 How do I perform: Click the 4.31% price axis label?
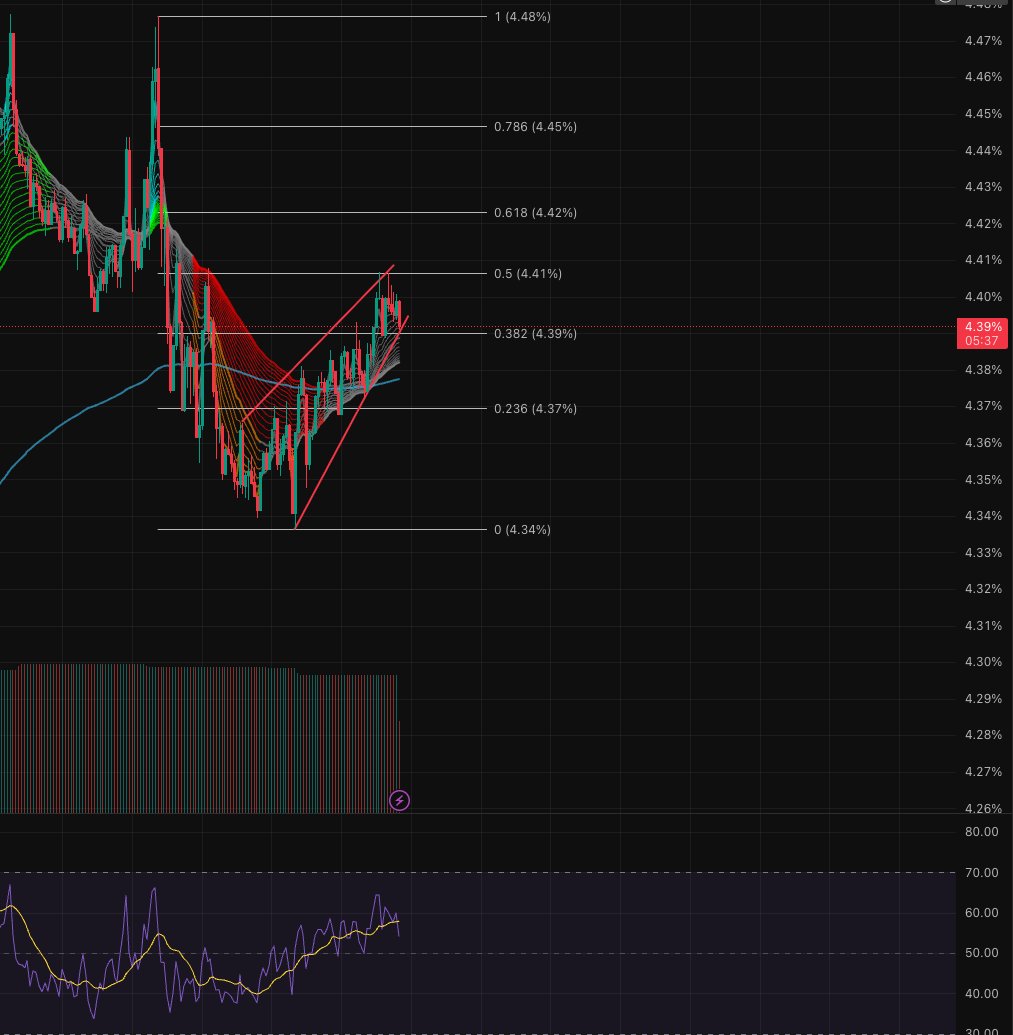click(x=983, y=626)
